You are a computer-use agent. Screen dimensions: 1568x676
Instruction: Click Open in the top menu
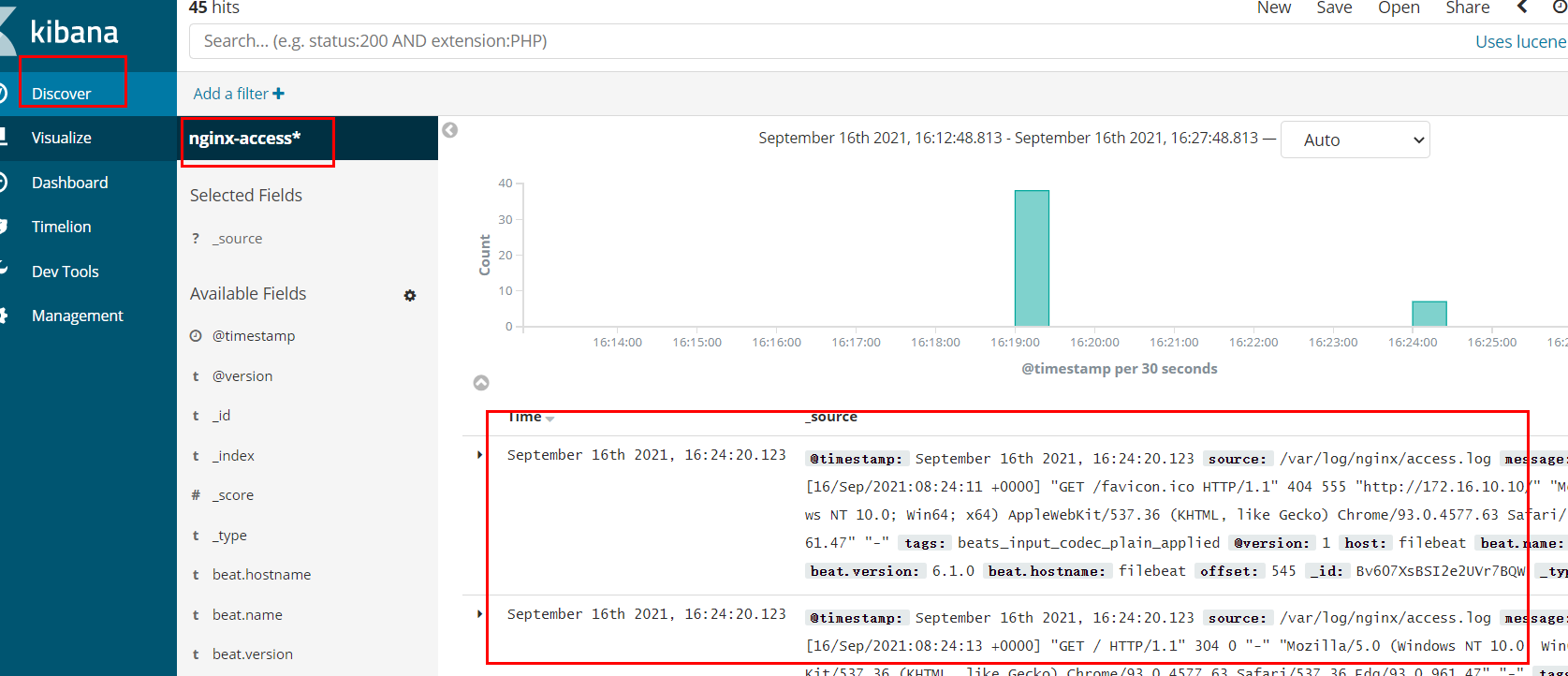[1399, 8]
